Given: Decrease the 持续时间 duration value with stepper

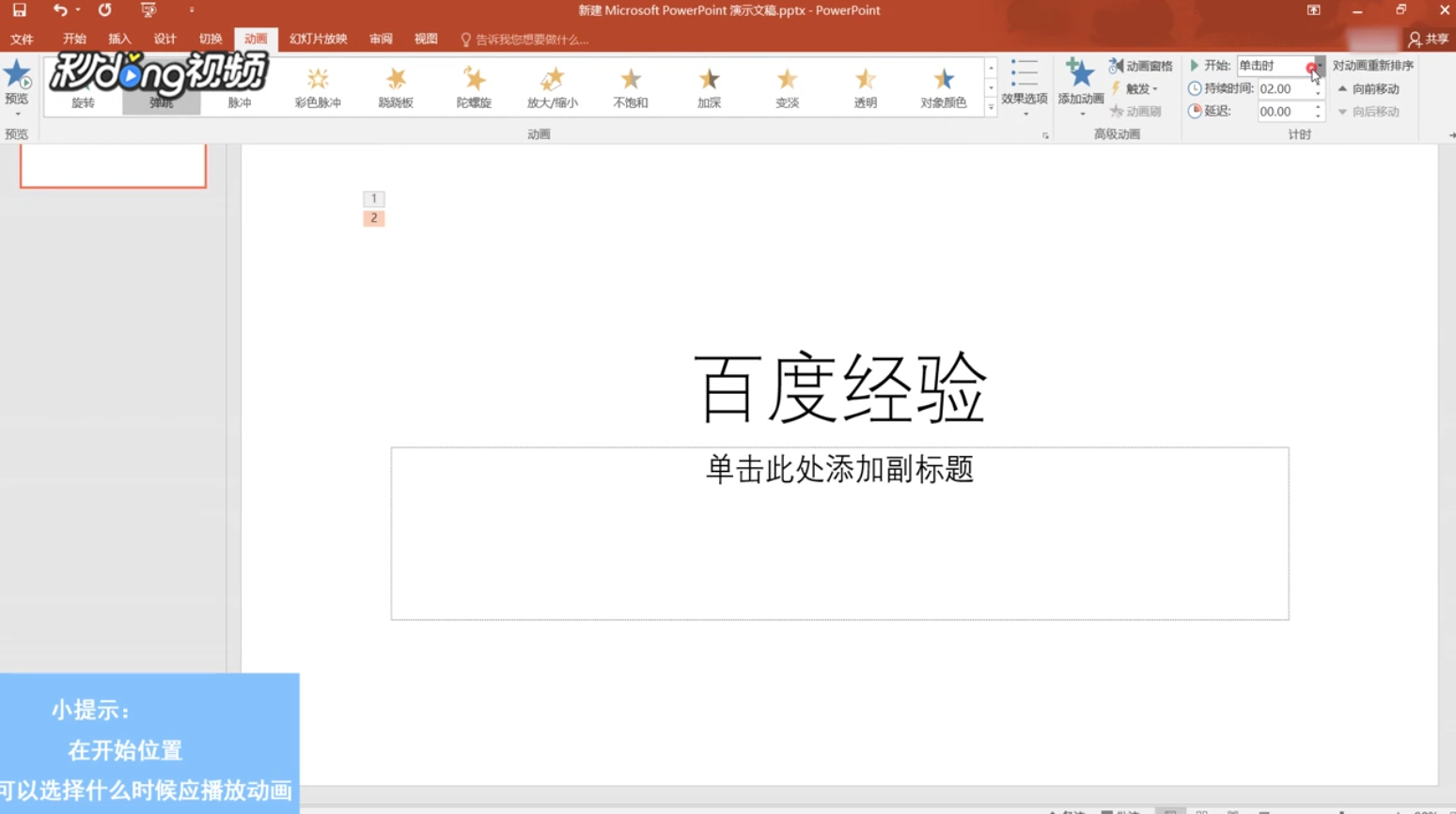Looking at the screenshot, I should coord(1318,93).
